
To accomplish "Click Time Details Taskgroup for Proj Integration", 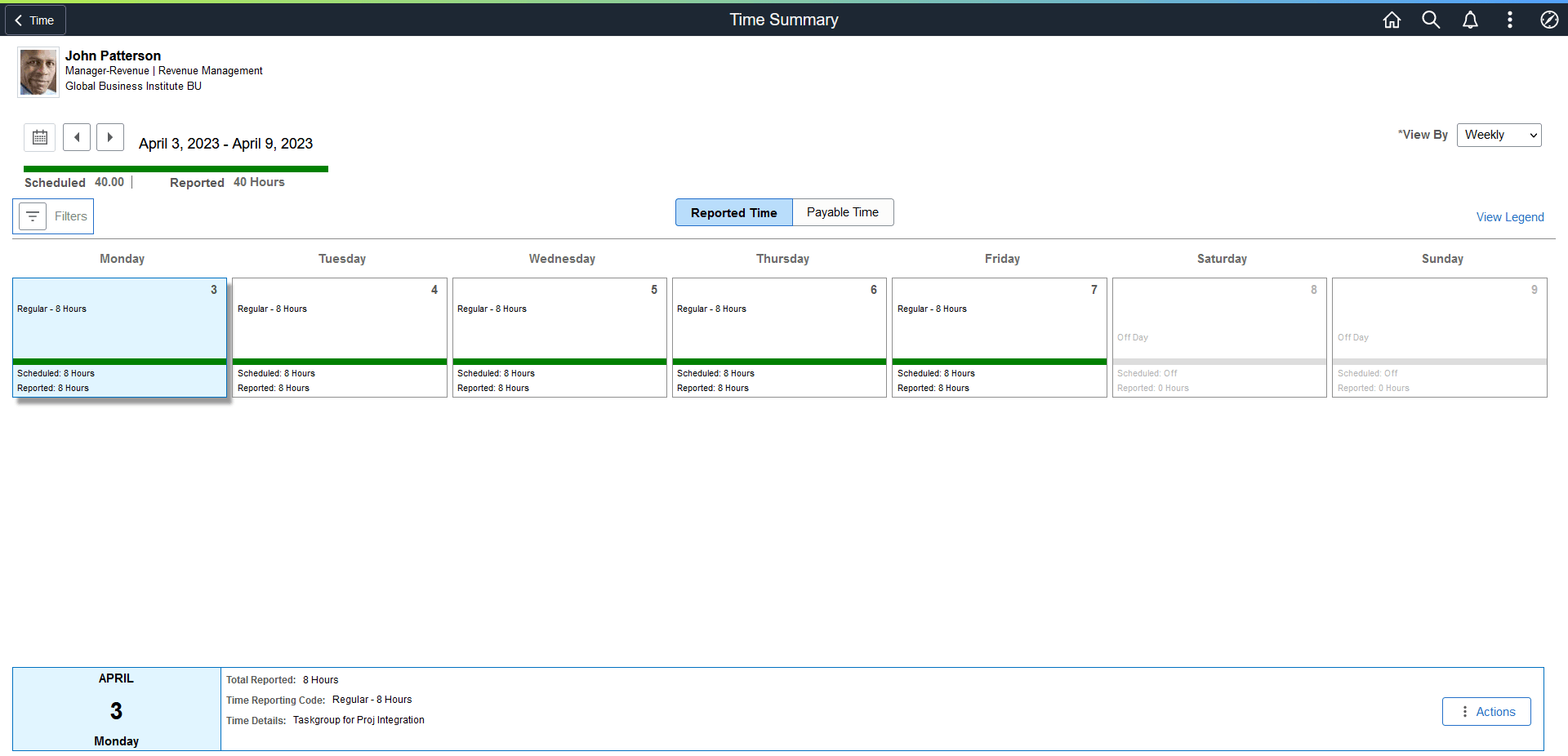I will [x=359, y=720].
